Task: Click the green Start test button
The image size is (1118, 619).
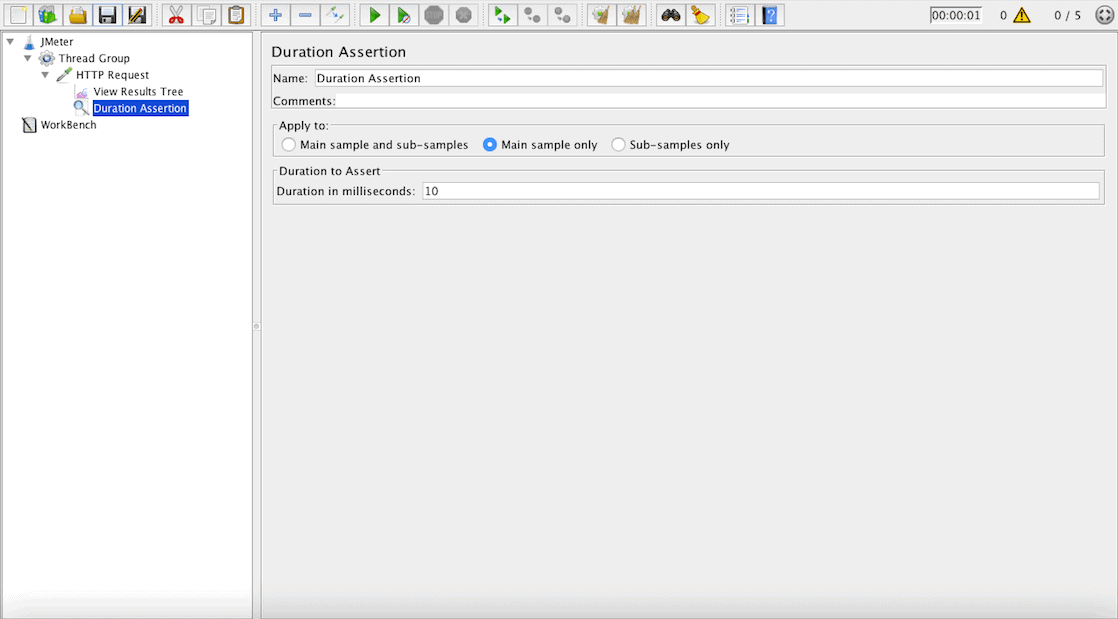Action: click(x=374, y=15)
